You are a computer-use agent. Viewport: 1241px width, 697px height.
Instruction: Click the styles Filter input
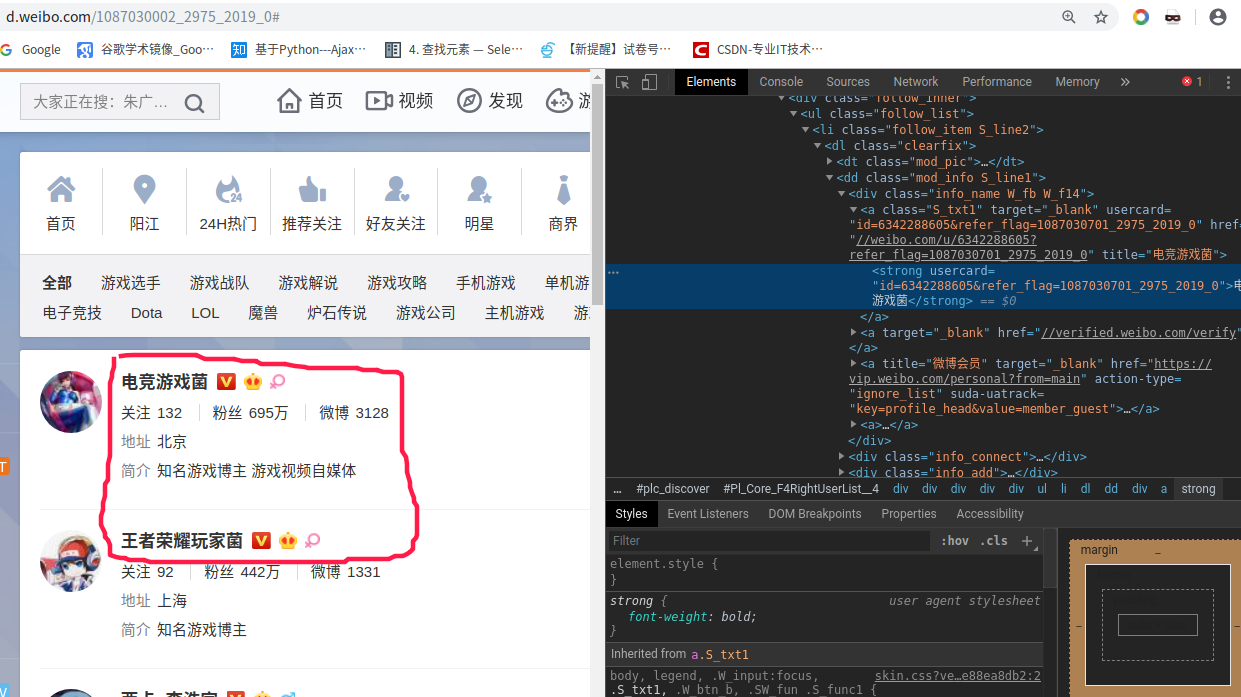770,541
